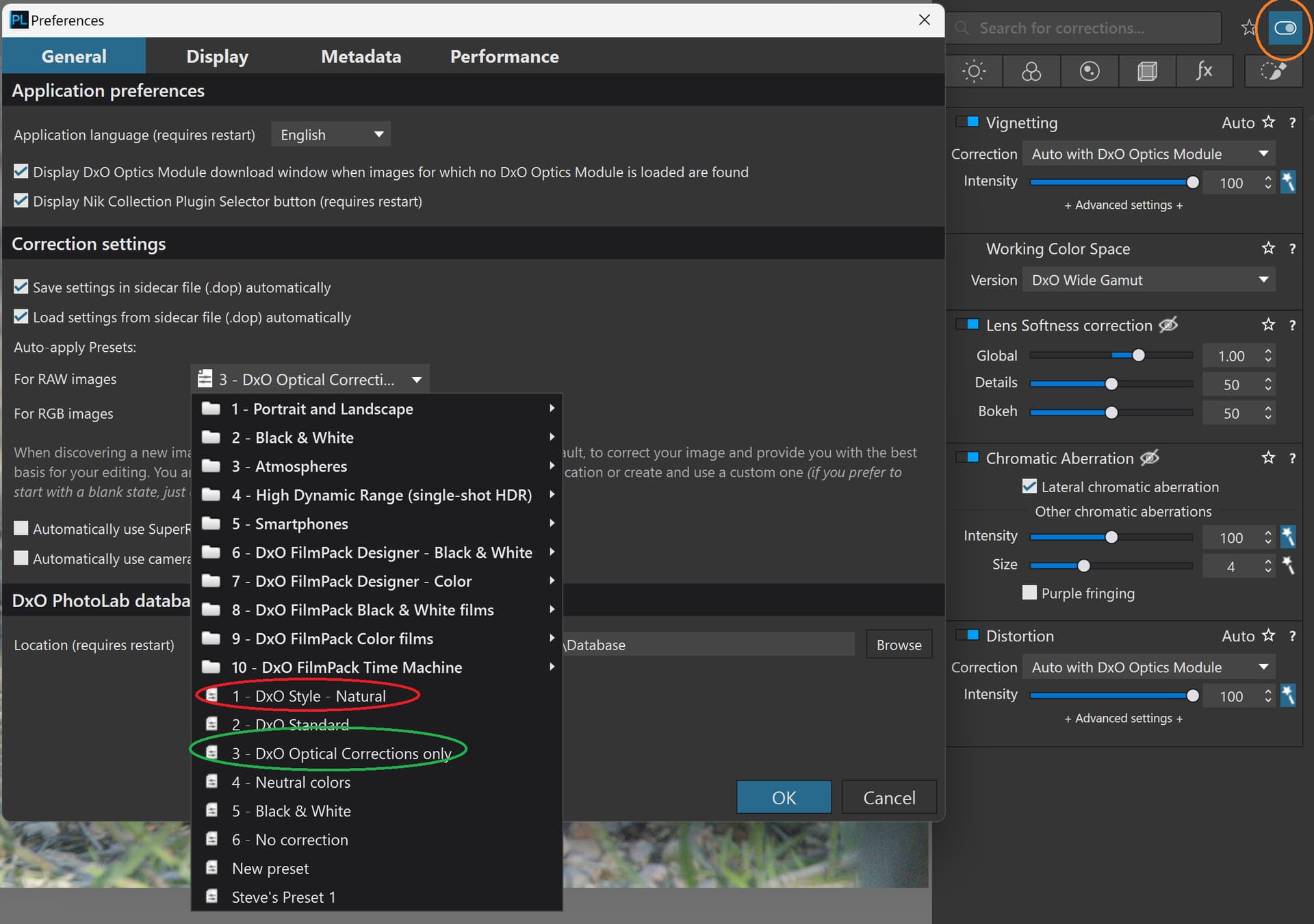The width and height of the screenshot is (1314, 924).
Task: Expand the DxO FilmPack Time Machine folder
Action: coord(377,667)
